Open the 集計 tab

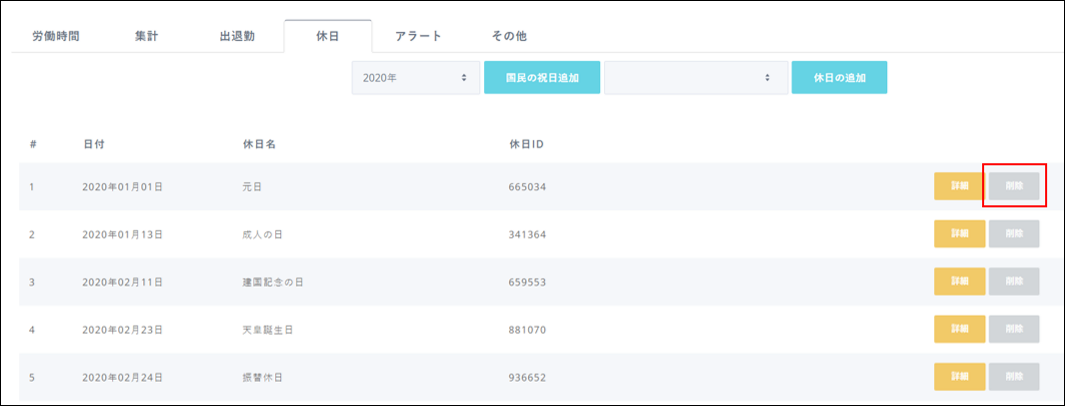coord(146,36)
